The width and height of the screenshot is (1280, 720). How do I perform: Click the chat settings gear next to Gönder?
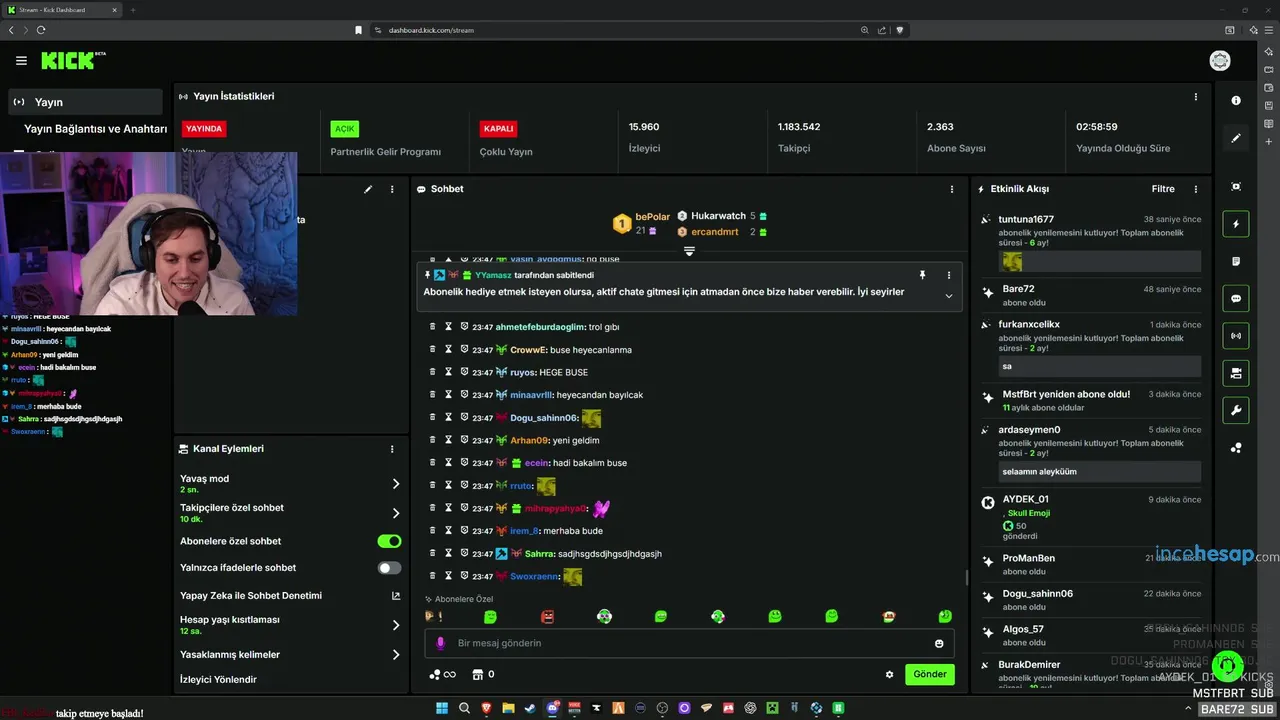click(889, 674)
